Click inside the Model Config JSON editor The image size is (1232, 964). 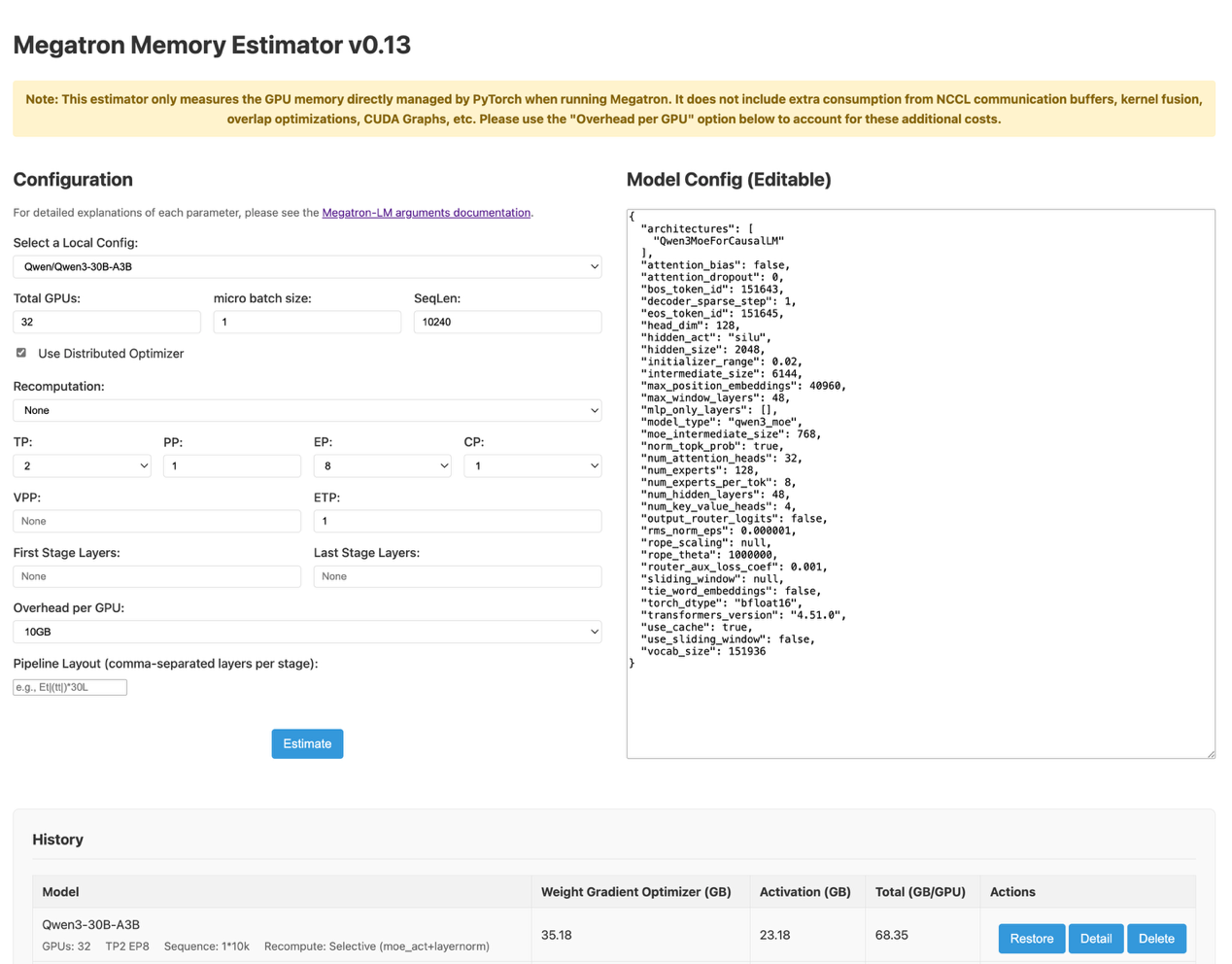(x=920, y=483)
